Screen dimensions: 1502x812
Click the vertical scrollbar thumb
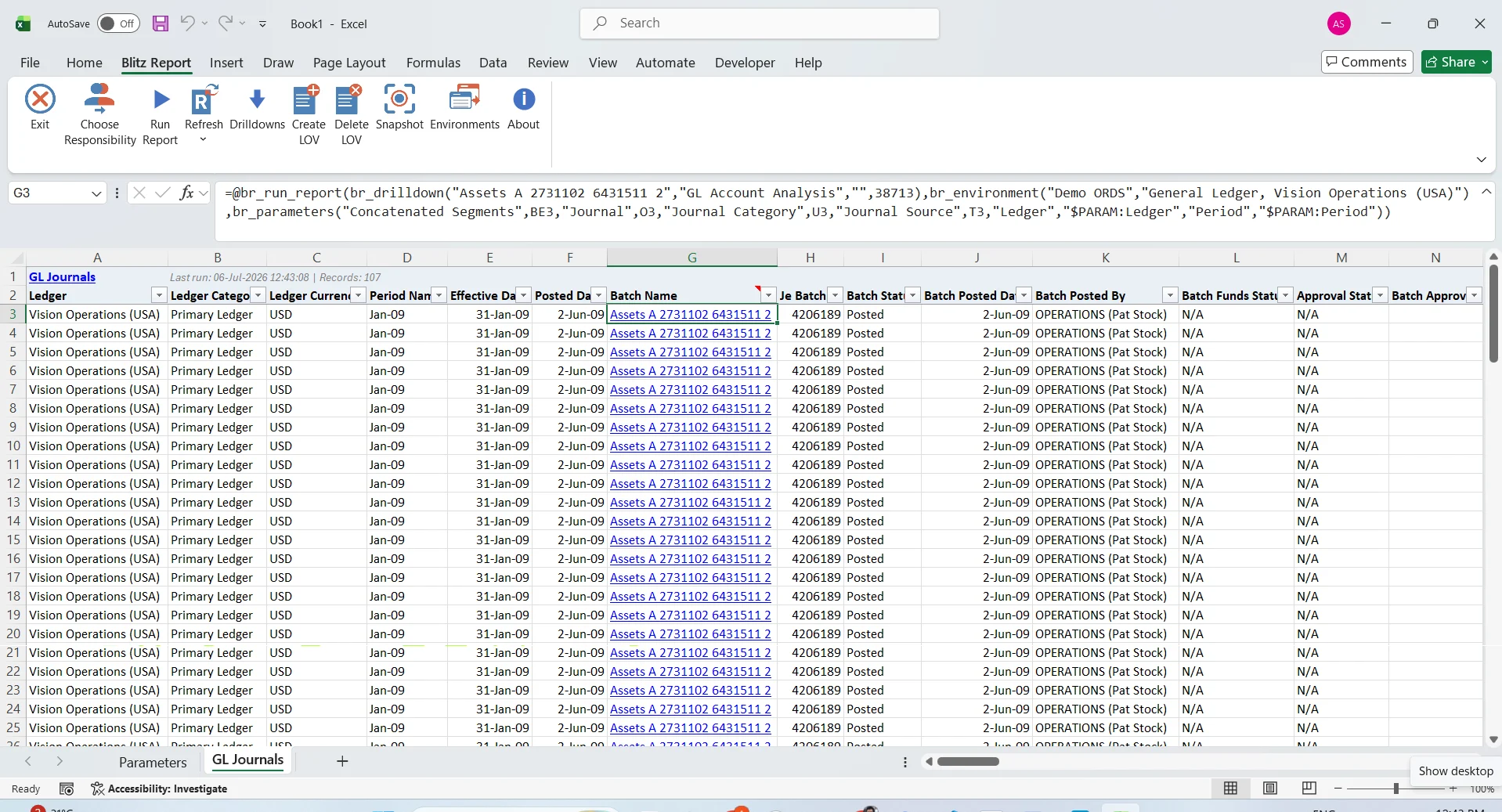pyautogui.click(x=1493, y=313)
